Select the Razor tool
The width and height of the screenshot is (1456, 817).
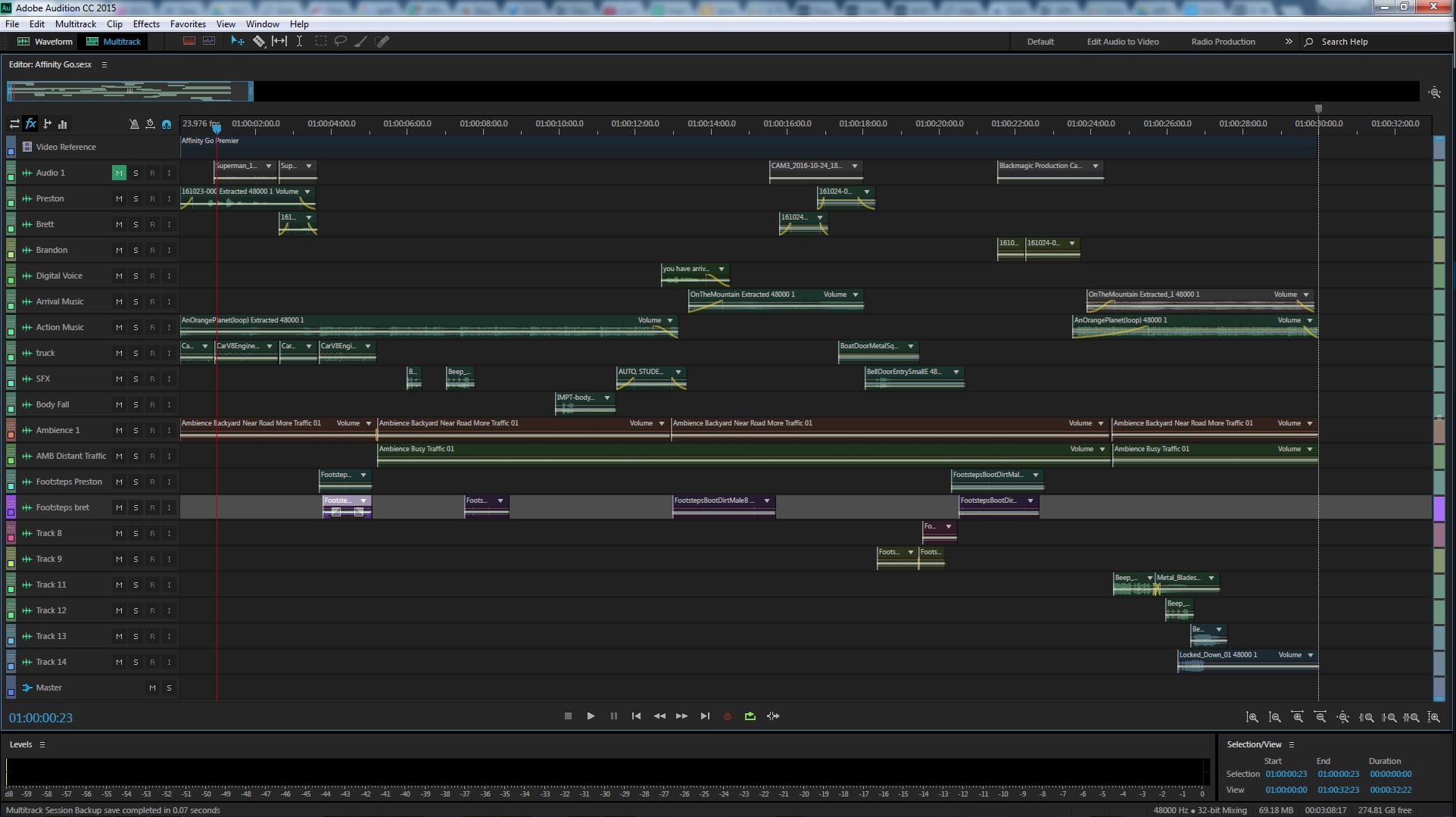click(259, 42)
